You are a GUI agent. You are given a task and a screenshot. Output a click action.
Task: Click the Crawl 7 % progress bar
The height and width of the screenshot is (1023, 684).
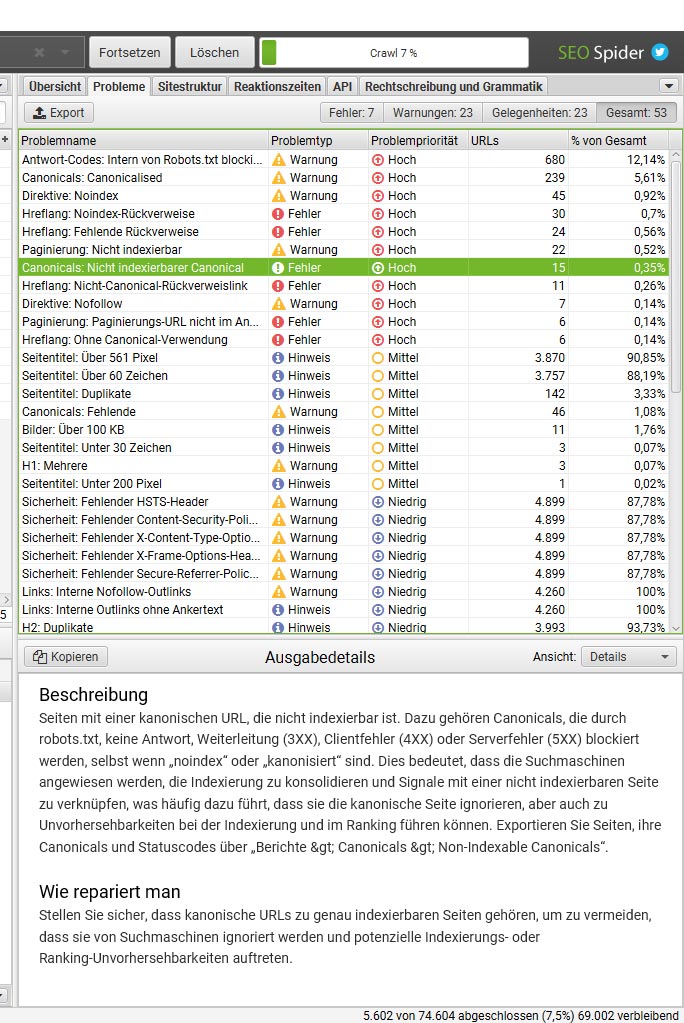tap(393, 52)
